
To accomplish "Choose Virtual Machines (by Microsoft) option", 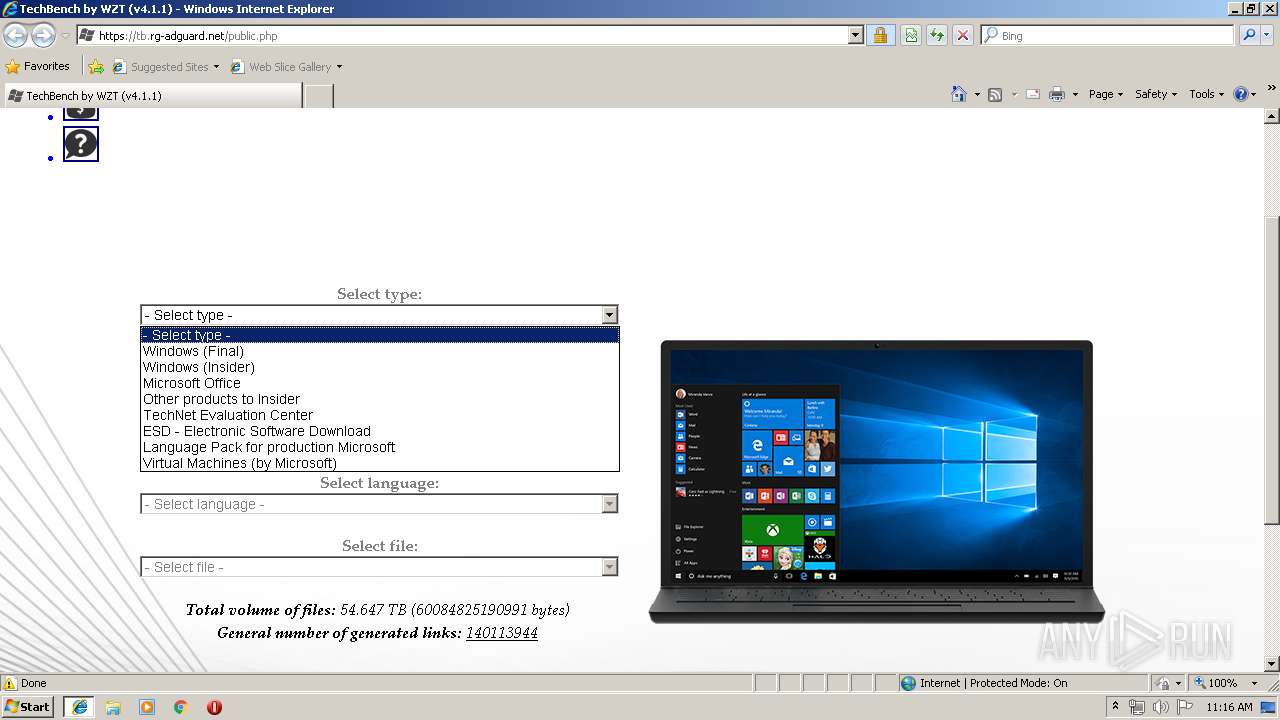I will coord(380,463).
